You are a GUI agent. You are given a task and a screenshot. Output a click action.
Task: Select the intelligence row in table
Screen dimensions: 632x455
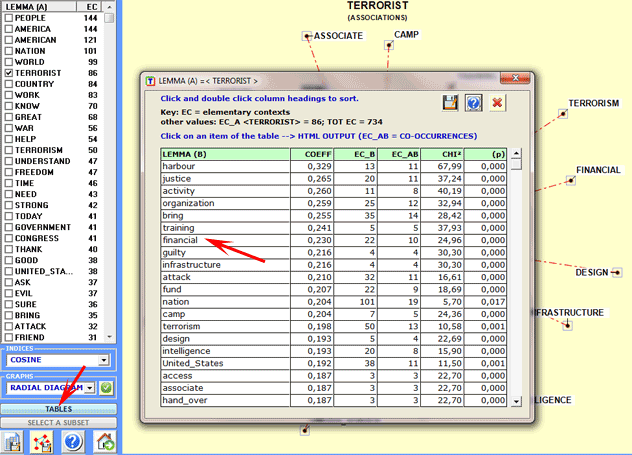point(334,351)
